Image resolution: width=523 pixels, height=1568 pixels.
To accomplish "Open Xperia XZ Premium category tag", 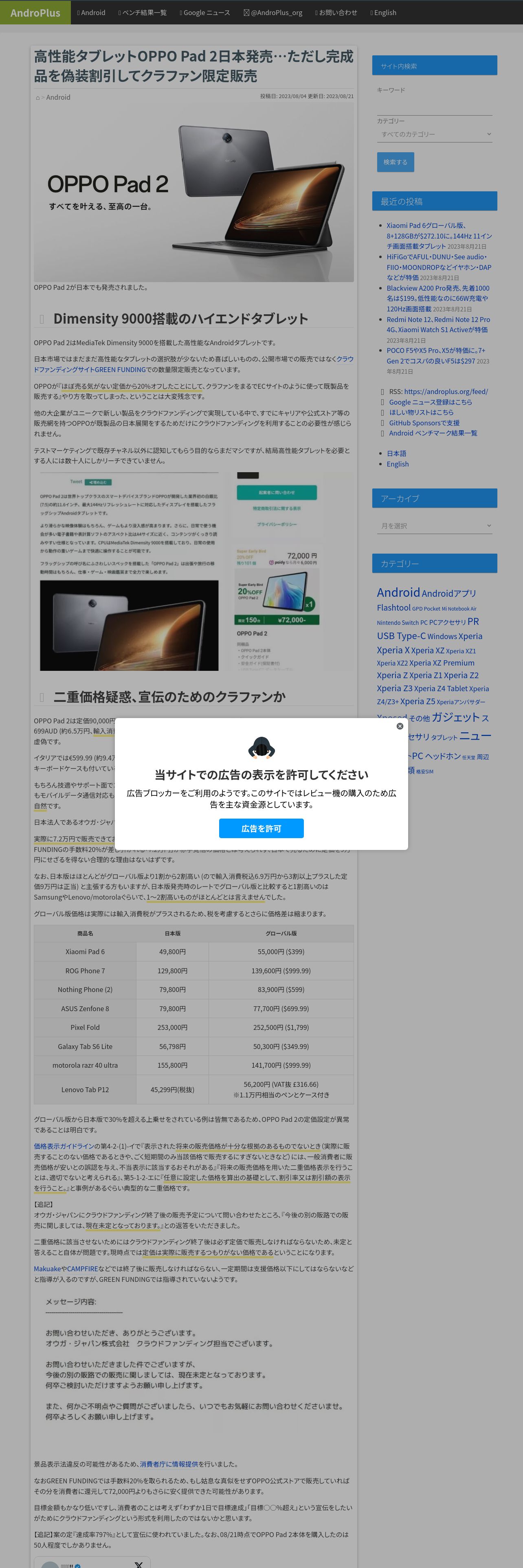I will pyautogui.click(x=442, y=663).
